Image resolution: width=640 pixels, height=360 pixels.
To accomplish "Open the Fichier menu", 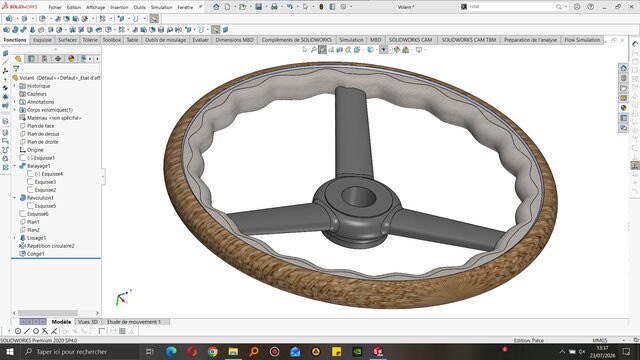I will (55, 7).
